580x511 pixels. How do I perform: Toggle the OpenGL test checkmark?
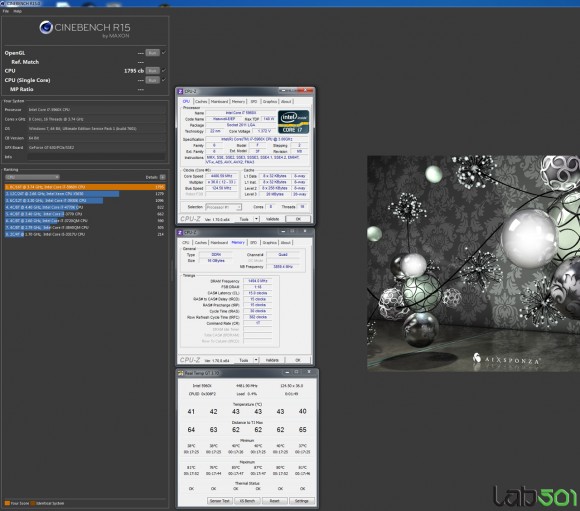tap(164, 53)
